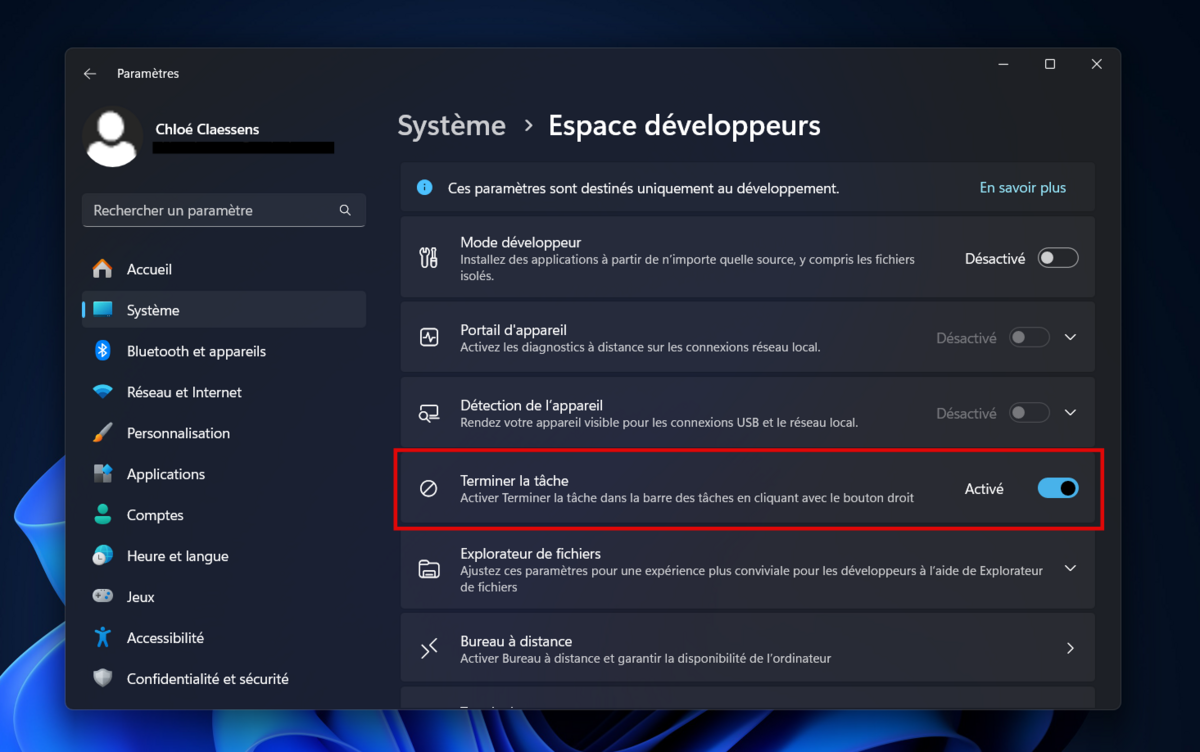The height and width of the screenshot is (752, 1200).
Task: Click the Système monitor icon
Action: (102, 310)
